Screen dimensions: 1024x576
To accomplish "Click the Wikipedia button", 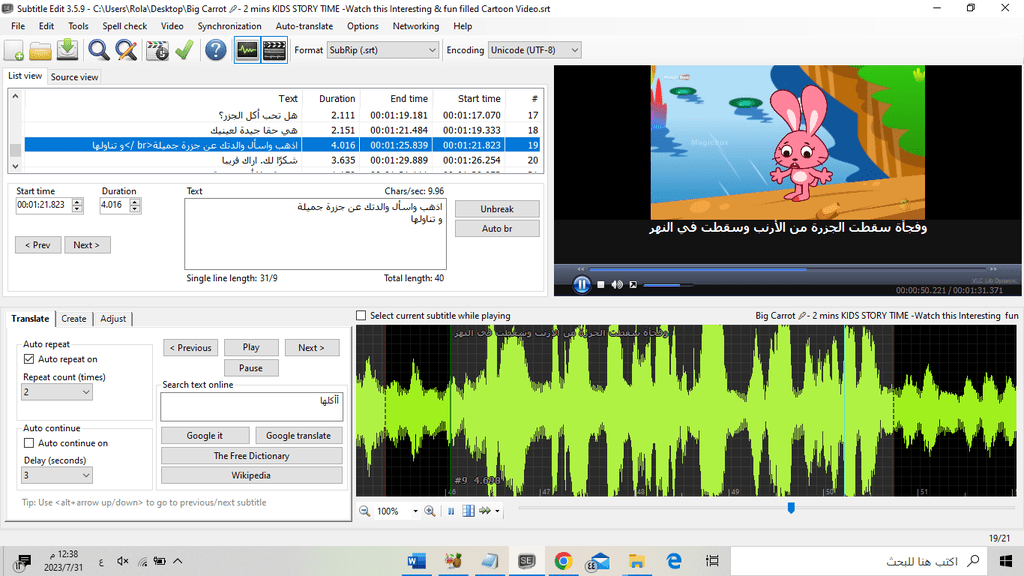I will [x=251, y=475].
